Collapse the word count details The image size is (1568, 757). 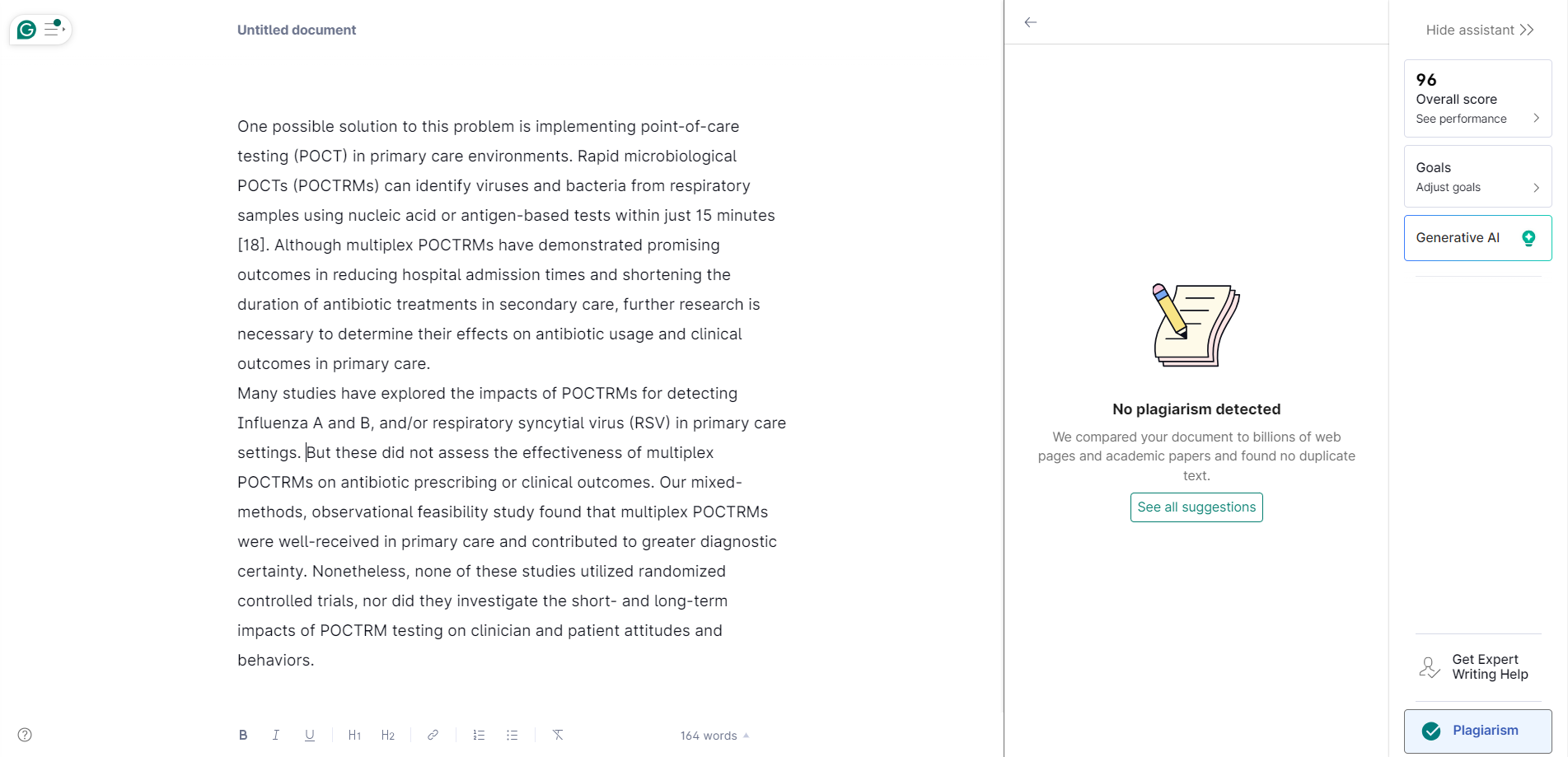point(747,735)
